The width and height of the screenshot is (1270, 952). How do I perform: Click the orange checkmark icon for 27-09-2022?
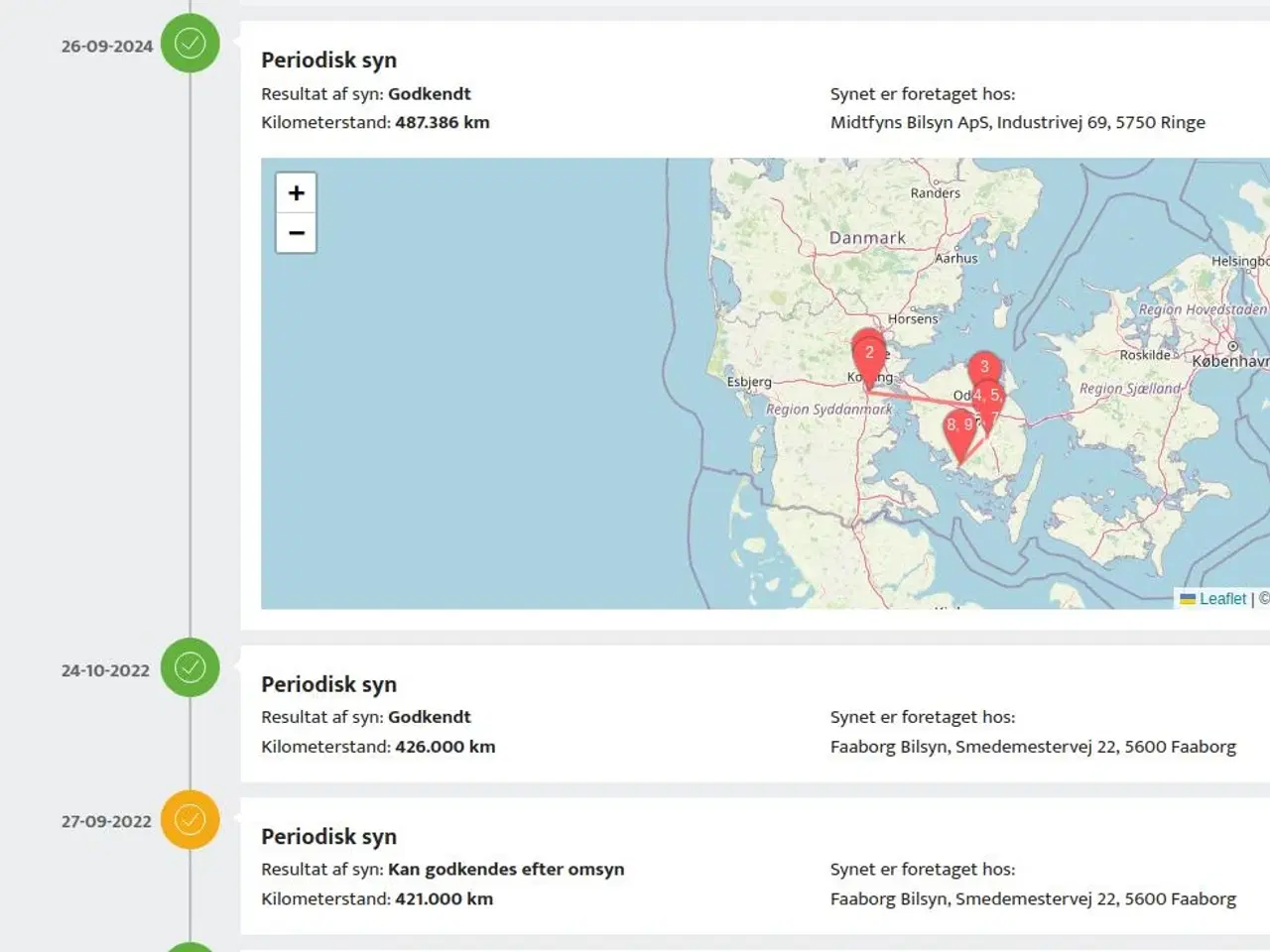coord(190,819)
